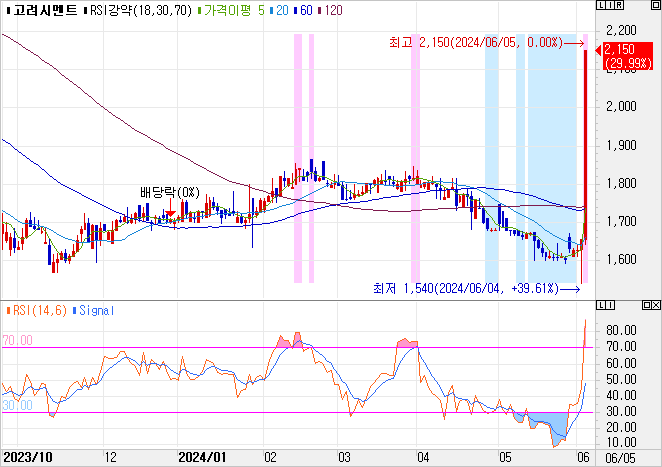
Task: Click the L button in price panel
Action: point(602,5)
